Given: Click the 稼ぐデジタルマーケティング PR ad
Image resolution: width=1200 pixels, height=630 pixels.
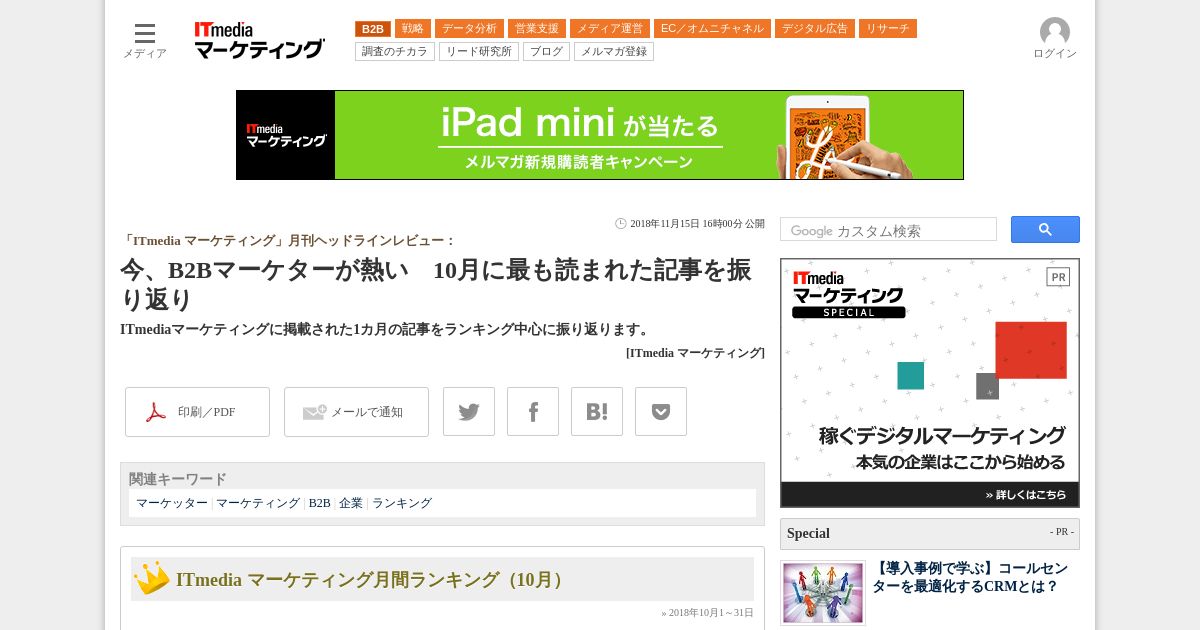Looking at the screenshot, I should pos(930,383).
